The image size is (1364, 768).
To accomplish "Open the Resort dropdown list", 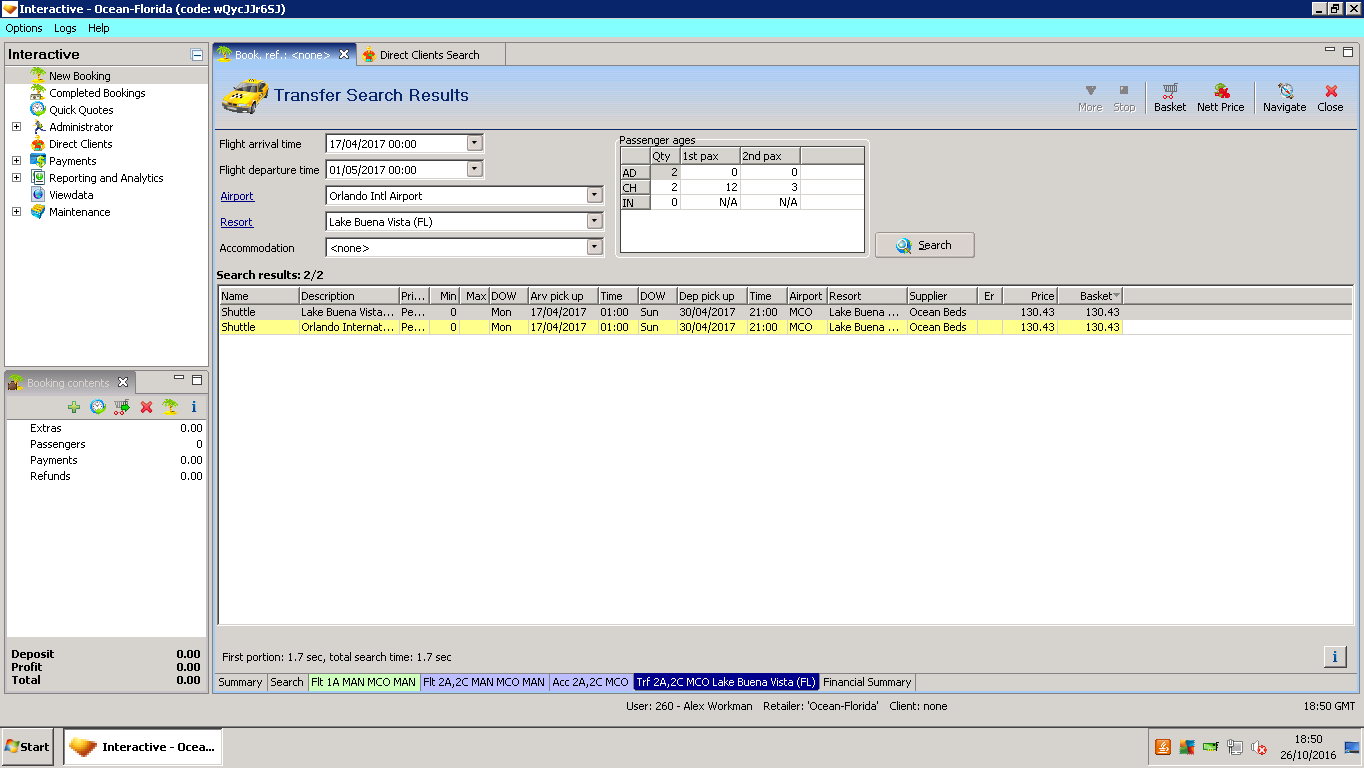I will (595, 222).
